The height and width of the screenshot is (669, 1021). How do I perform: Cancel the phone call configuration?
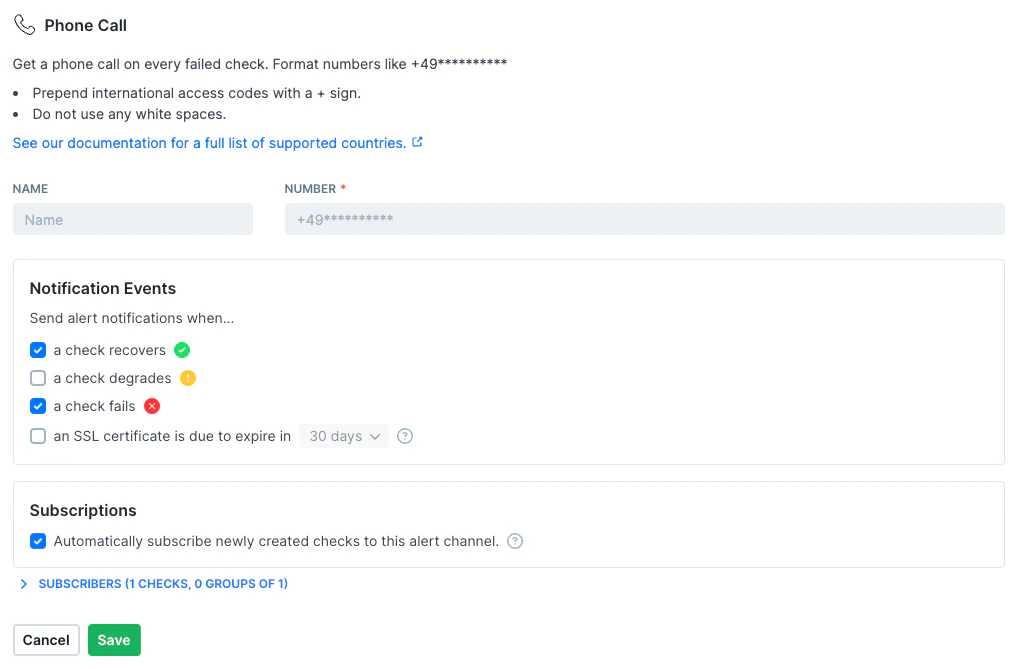point(46,639)
